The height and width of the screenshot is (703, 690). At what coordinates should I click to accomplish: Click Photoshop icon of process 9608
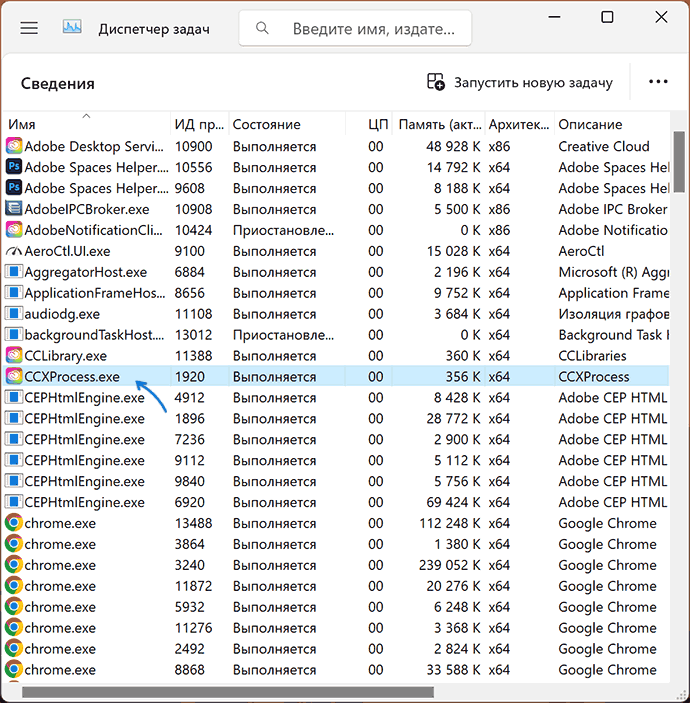pyautogui.click(x=14, y=188)
